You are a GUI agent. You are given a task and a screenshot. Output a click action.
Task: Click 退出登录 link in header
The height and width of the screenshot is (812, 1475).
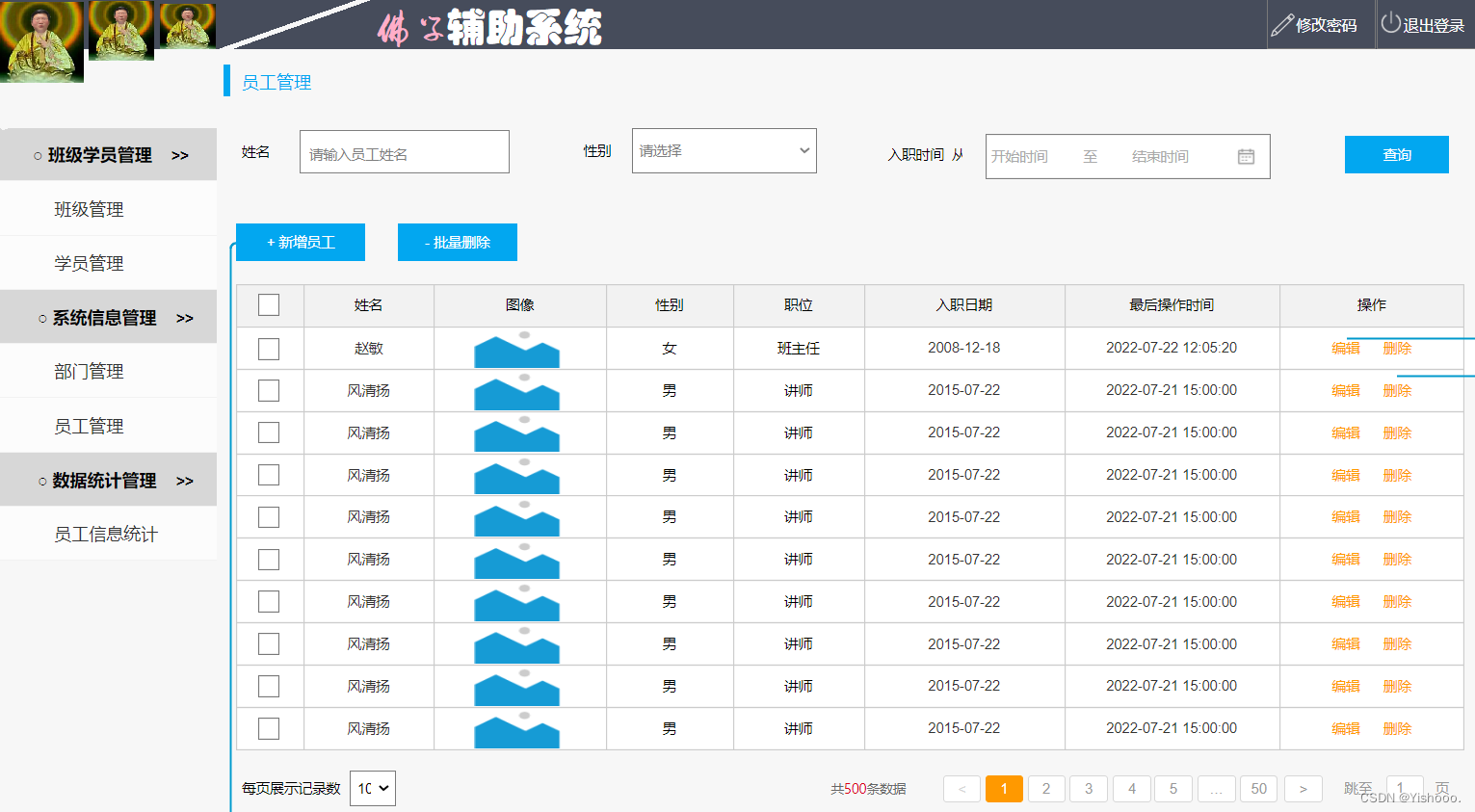pos(1434,25)
